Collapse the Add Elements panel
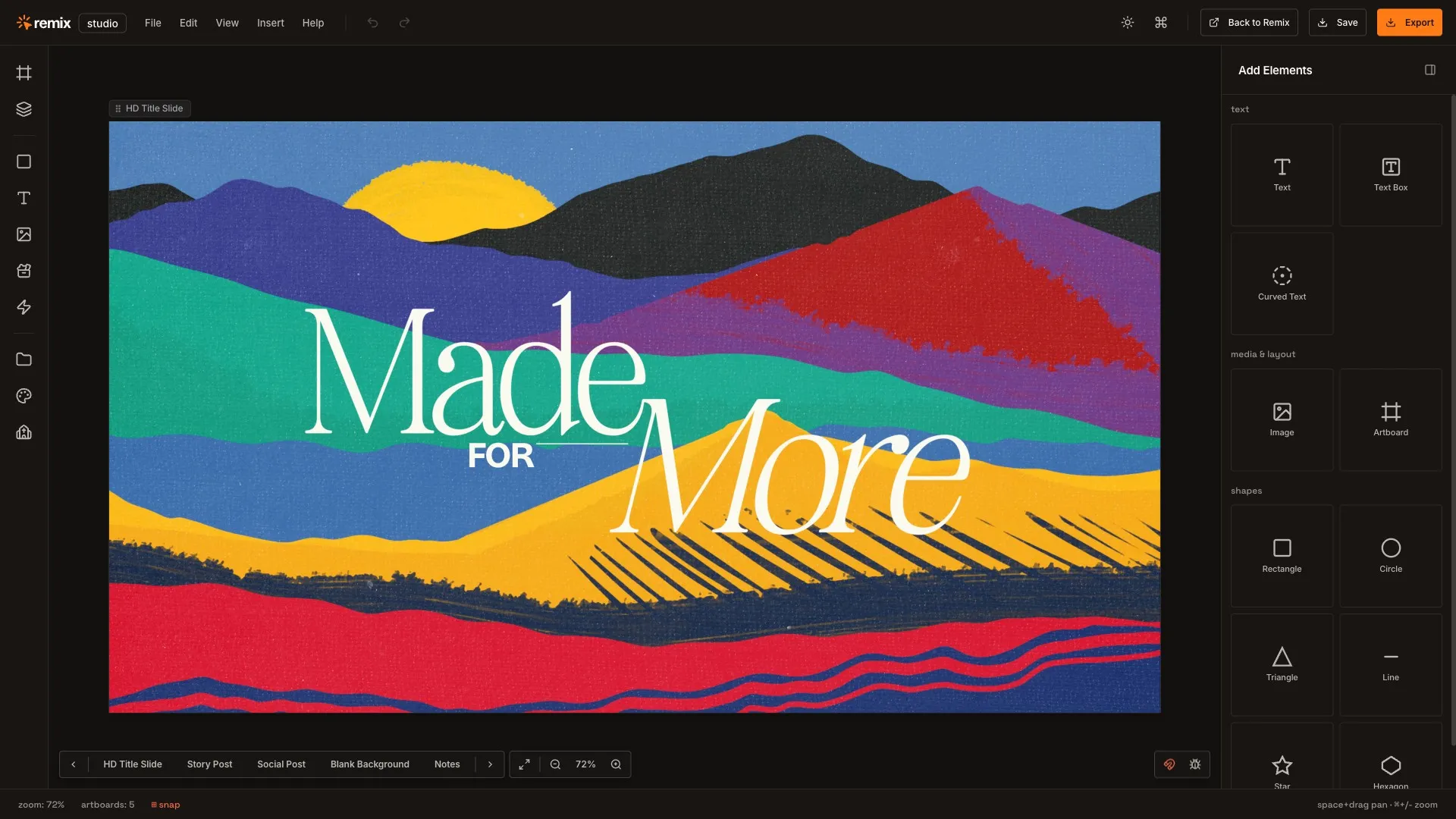 [x=1430, y=70]
